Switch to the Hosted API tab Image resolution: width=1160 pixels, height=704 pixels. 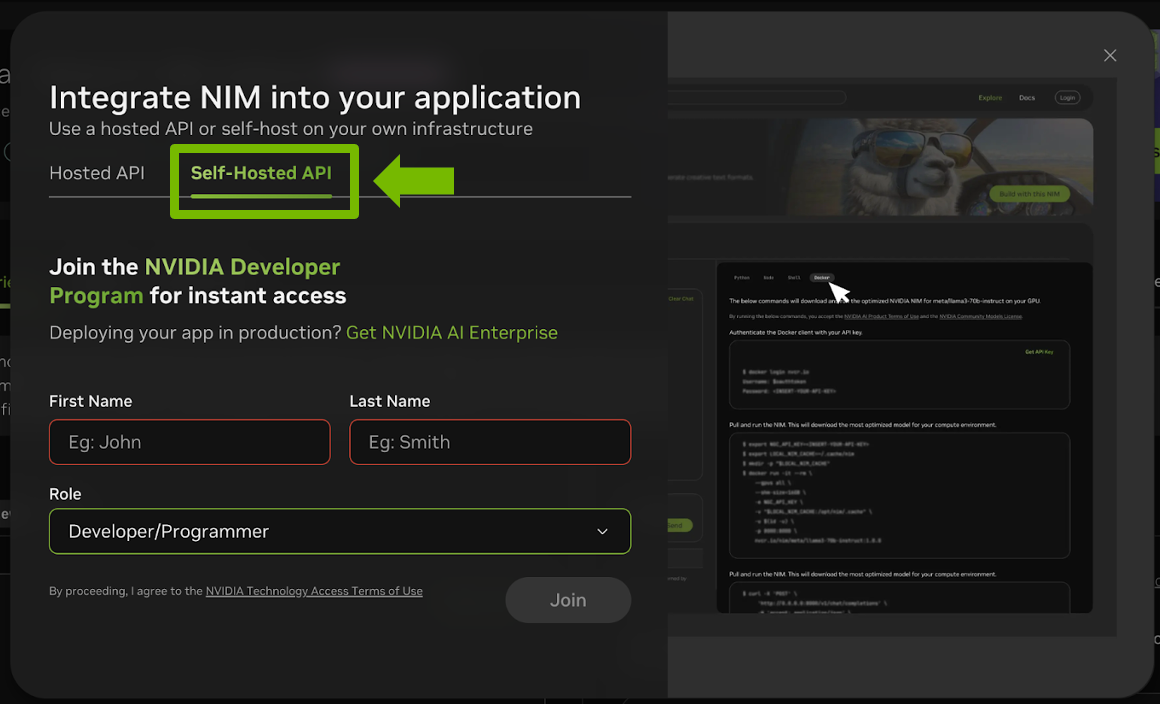pyautogui.click(x=96, y=172)
